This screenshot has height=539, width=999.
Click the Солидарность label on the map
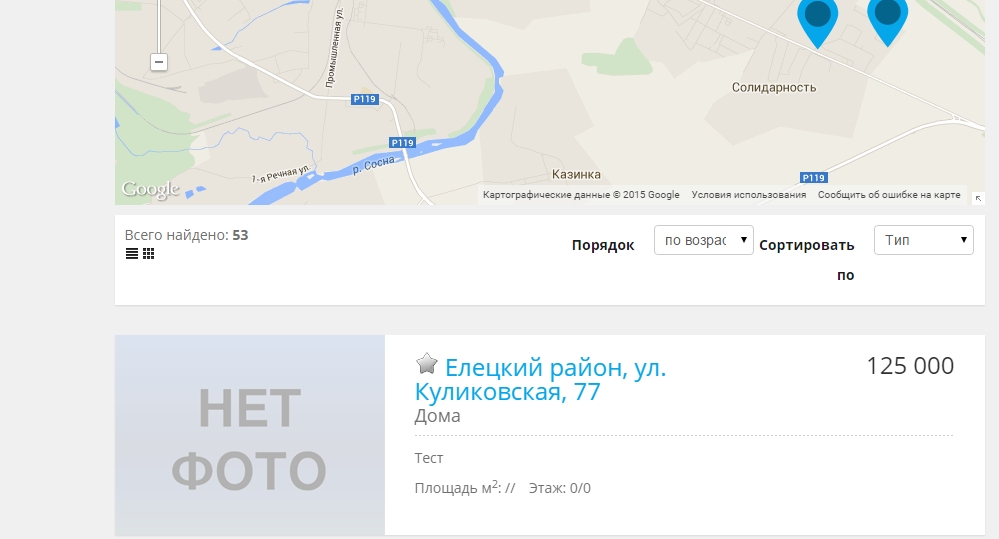point(773,87)
